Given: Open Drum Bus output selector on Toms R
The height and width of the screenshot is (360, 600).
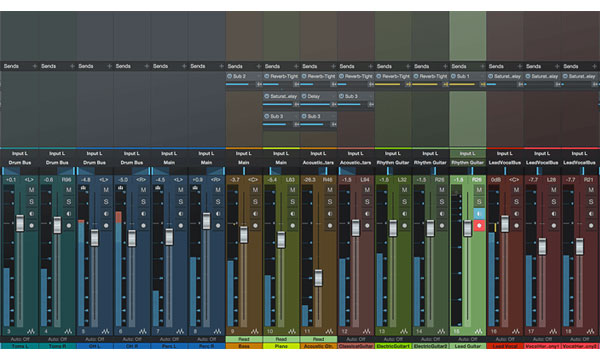Looking at the screenshot, I should tap(57, 163).
